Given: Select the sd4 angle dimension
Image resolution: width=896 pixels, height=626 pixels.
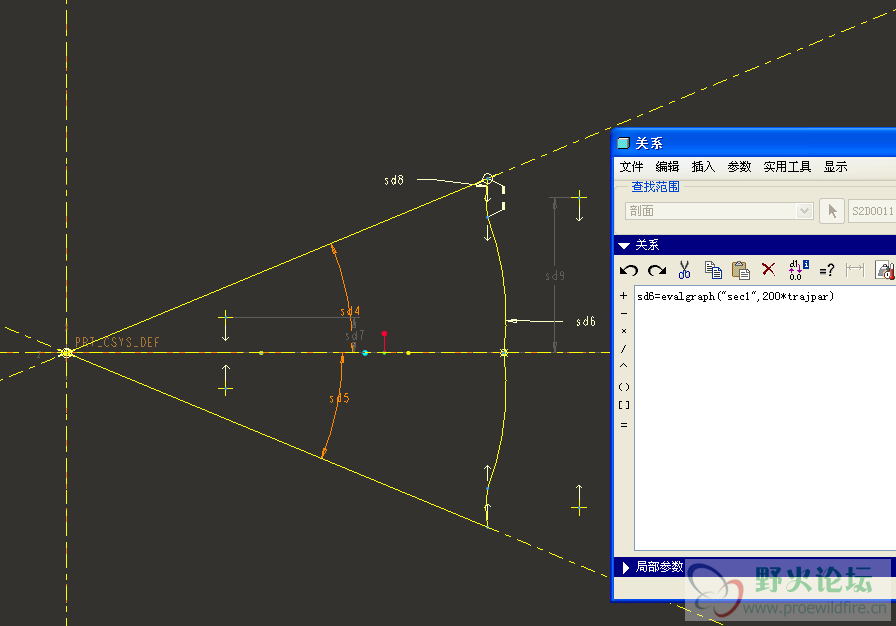Looking at the screenshot, I should pyautogui.click(x=350, y=311).
